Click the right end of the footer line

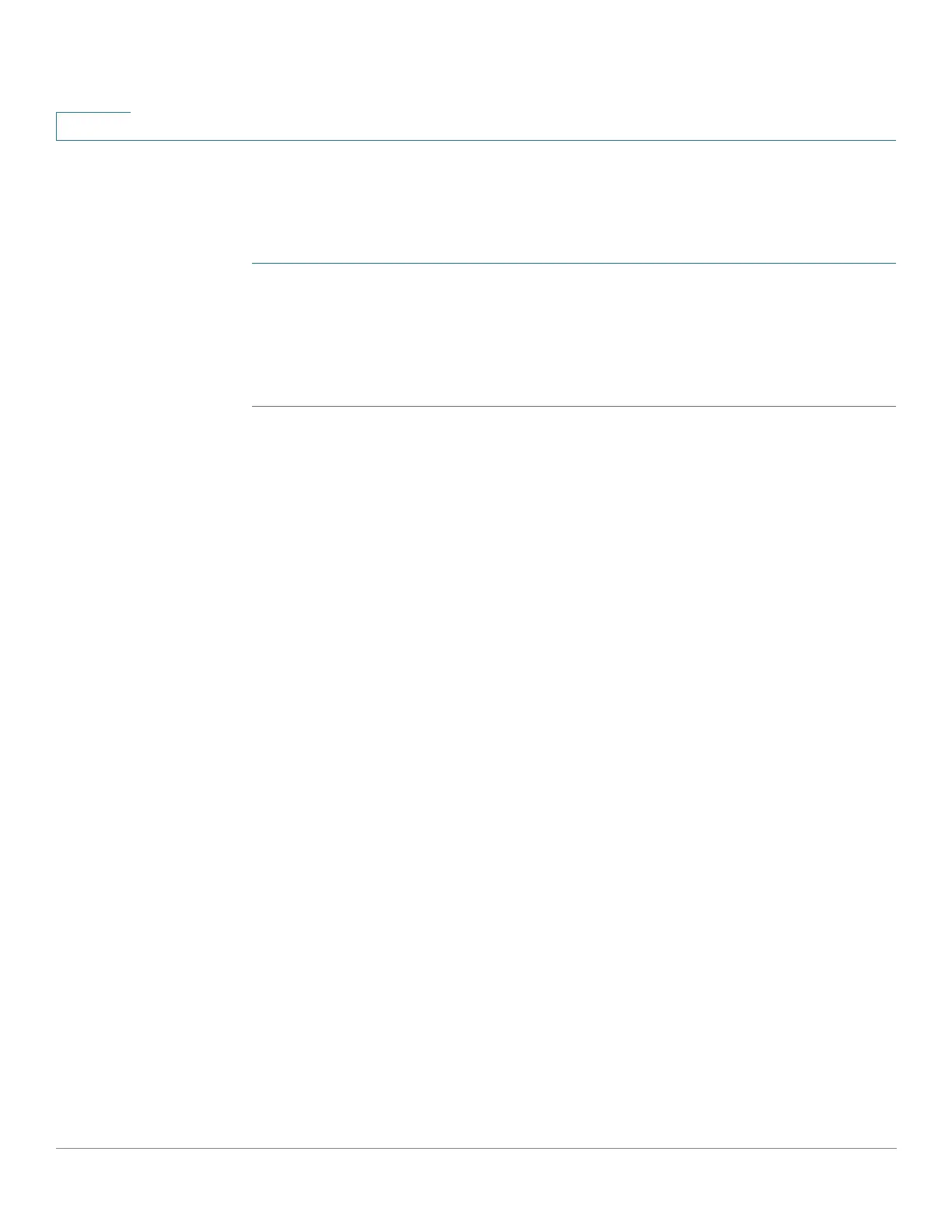(x=893, y=1148)
